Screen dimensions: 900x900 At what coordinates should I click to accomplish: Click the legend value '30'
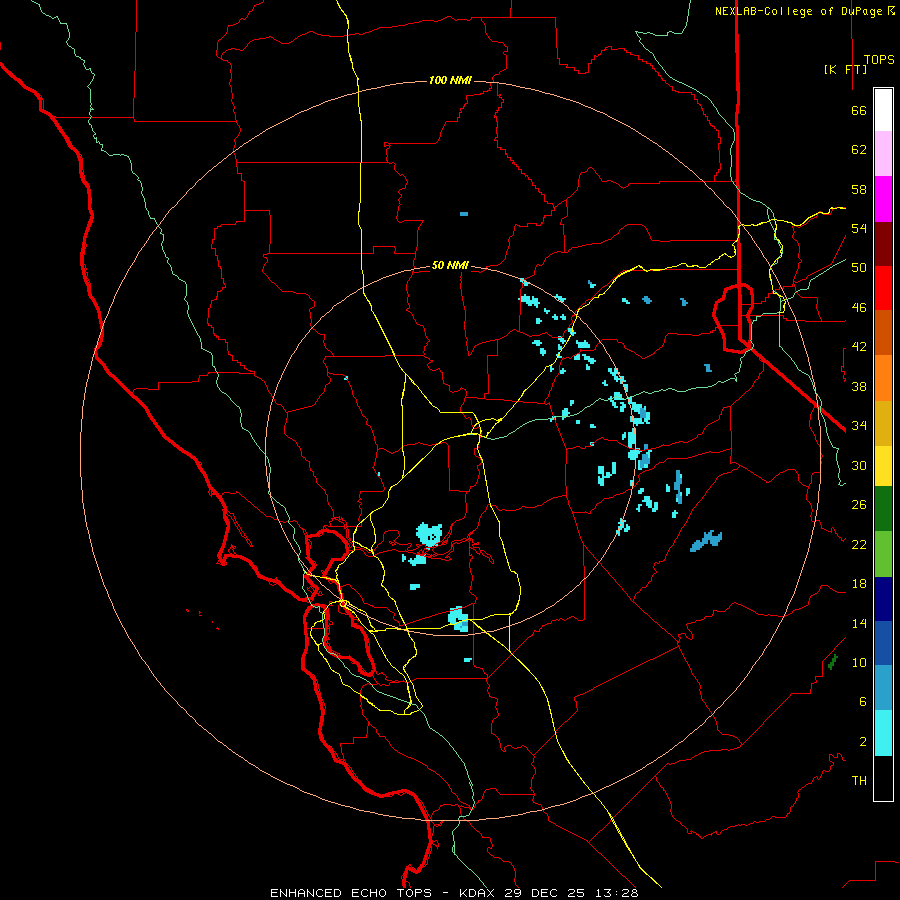click(859, 465)
